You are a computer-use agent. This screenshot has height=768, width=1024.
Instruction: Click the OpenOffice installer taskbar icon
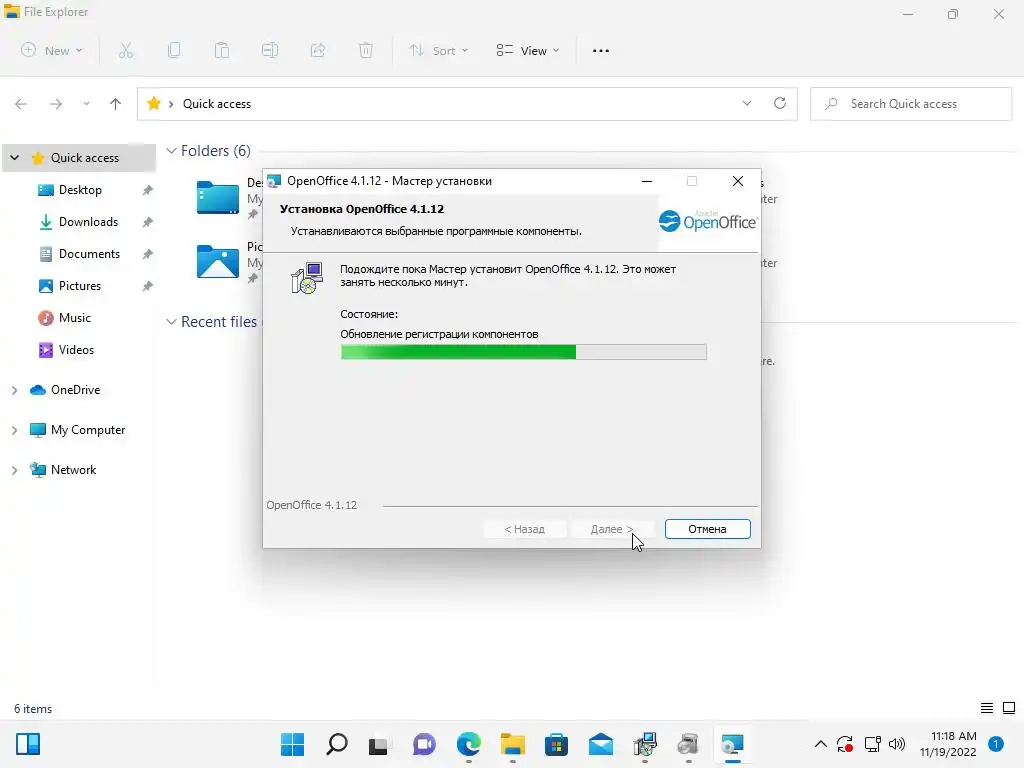coord(732,744)
